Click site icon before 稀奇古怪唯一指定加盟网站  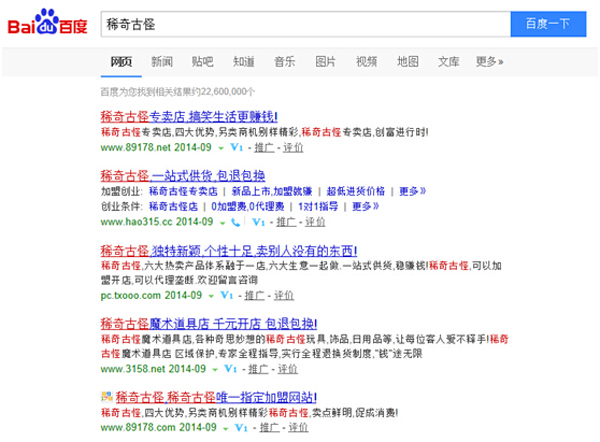(x=107, y=396)
